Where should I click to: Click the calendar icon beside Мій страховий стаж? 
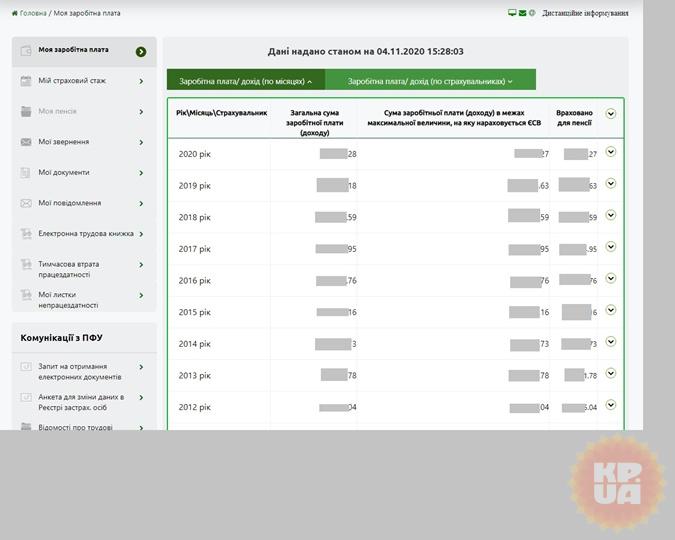[x=27, y=81]
